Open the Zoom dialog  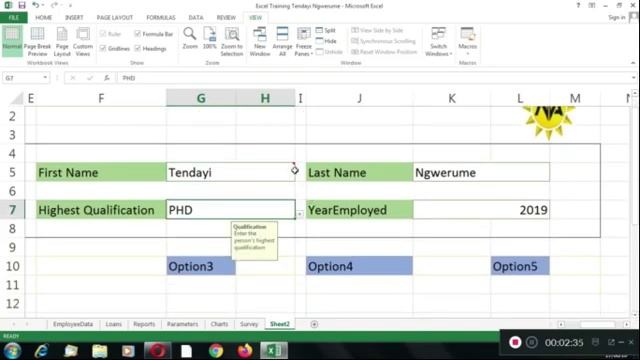point(190,39)
